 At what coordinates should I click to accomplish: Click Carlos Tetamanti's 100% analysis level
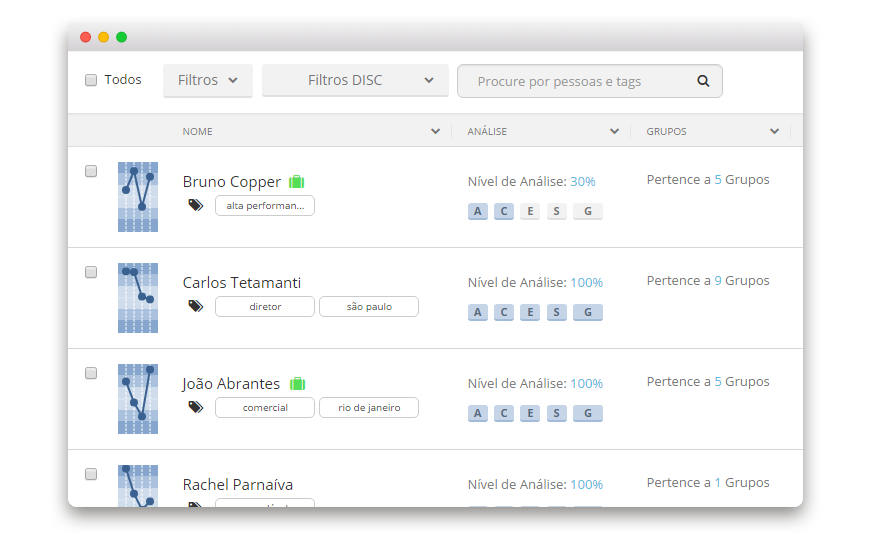coord(586,282)
